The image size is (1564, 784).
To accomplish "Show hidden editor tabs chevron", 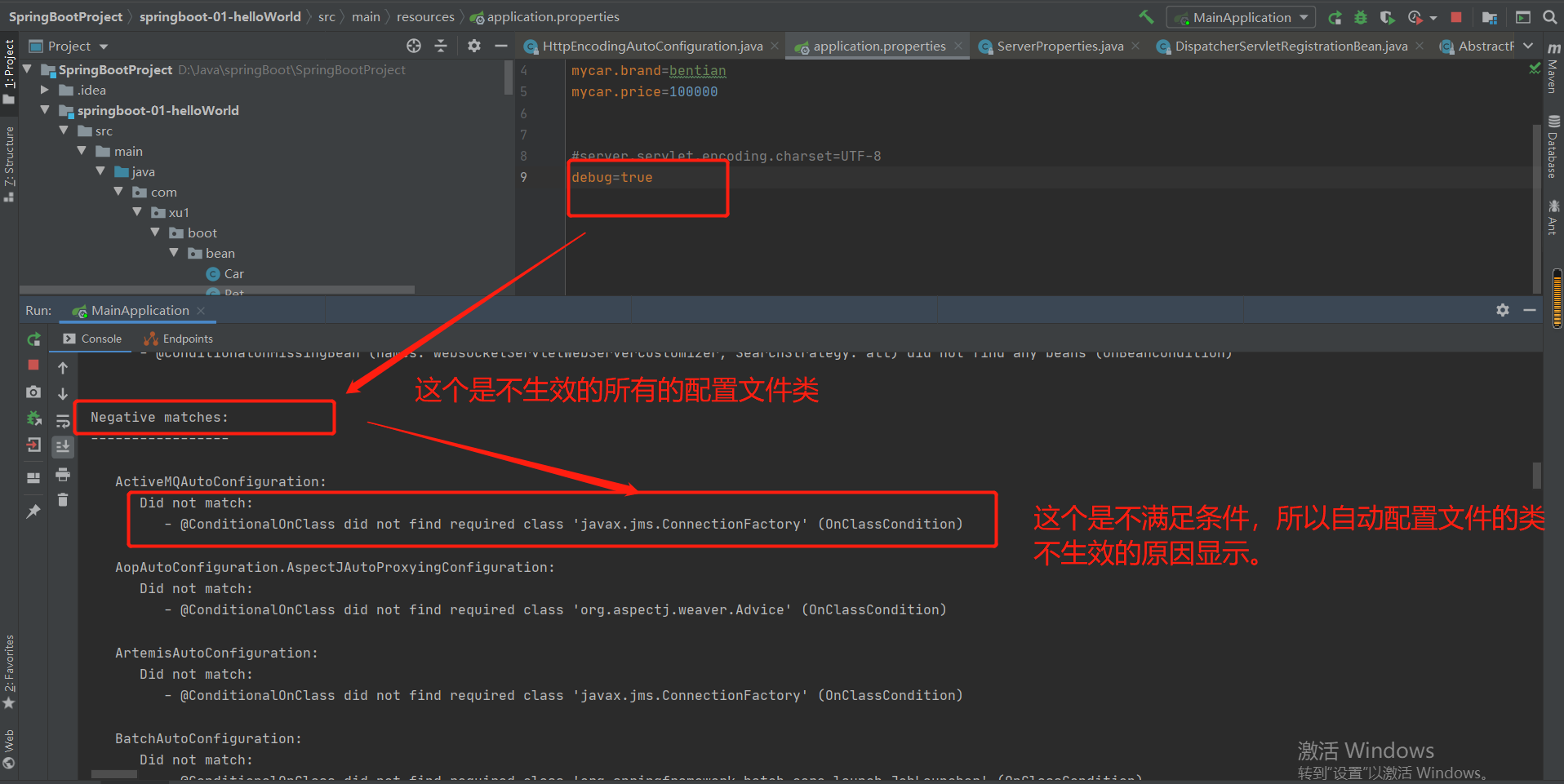I will point(1528,47).
